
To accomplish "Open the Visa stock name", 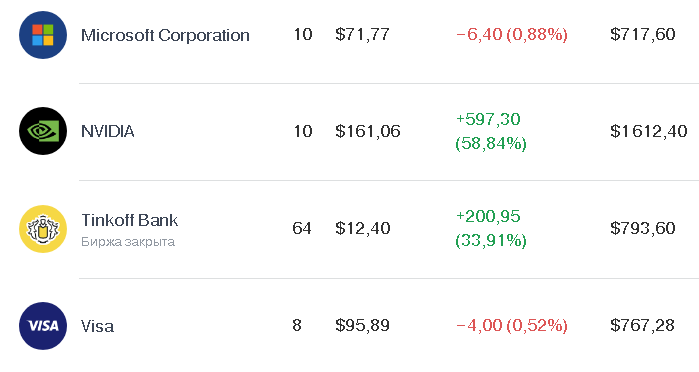I will click(x=97, y=326).
